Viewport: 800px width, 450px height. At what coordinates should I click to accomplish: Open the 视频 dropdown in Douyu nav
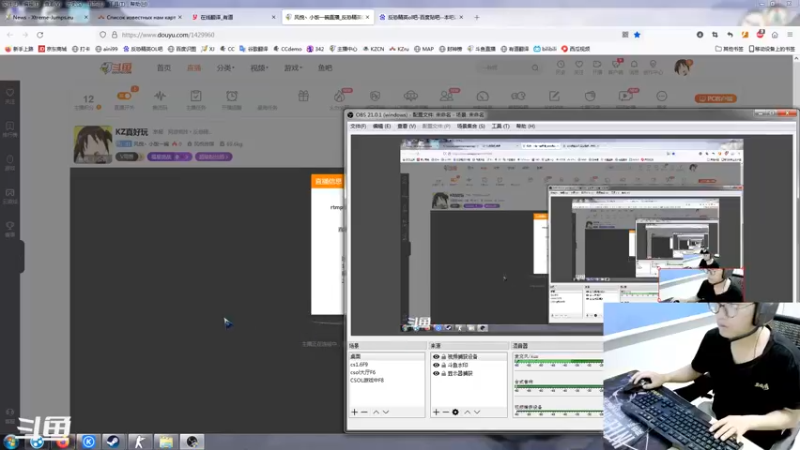[x=259, y=67]
